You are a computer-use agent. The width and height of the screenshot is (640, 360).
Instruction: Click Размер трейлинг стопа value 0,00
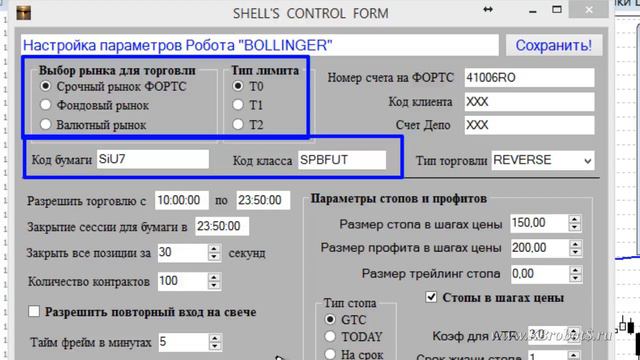[539, 274]
